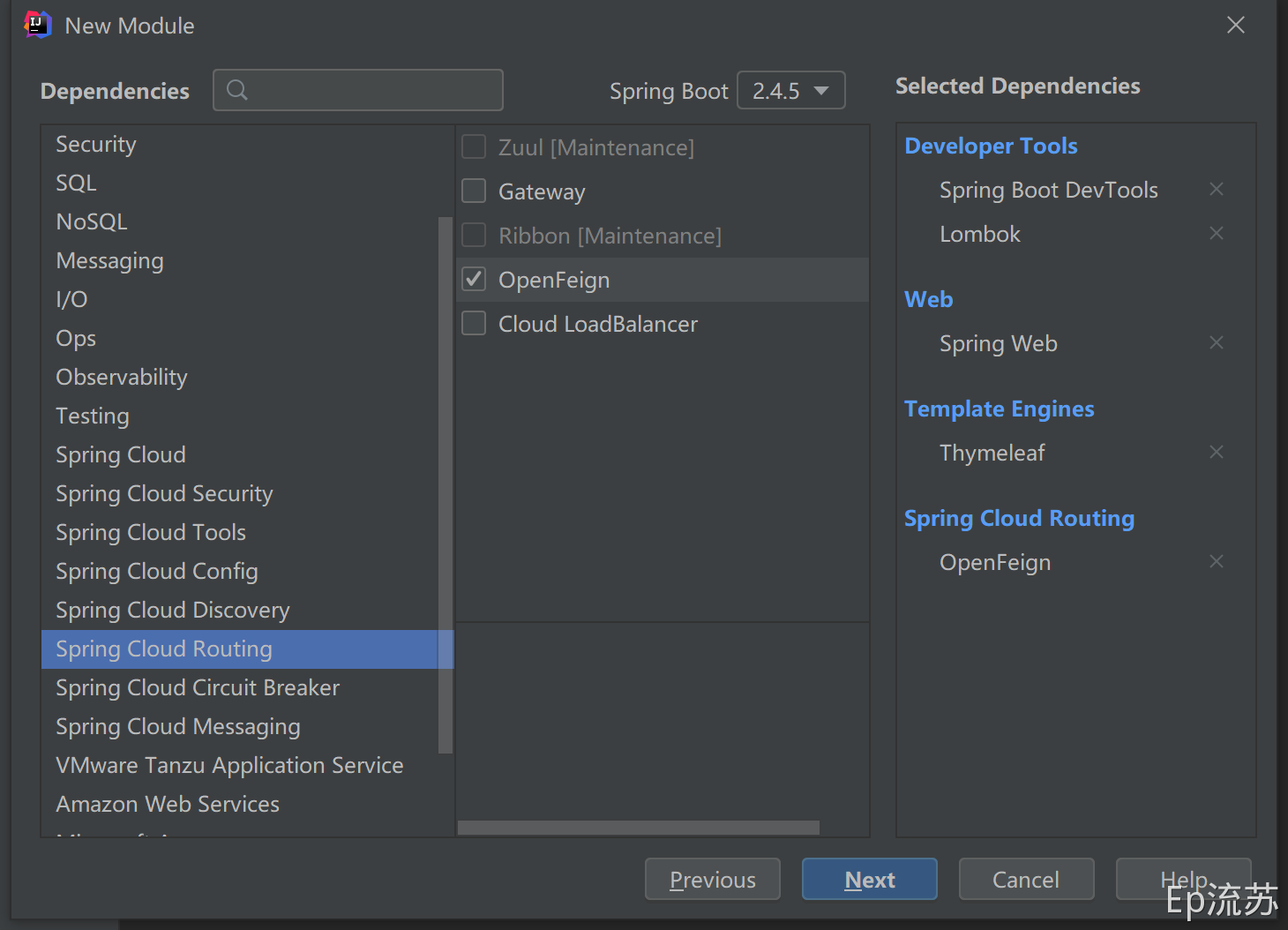
Task: Click the Help button
Action: coord(1184,880)
